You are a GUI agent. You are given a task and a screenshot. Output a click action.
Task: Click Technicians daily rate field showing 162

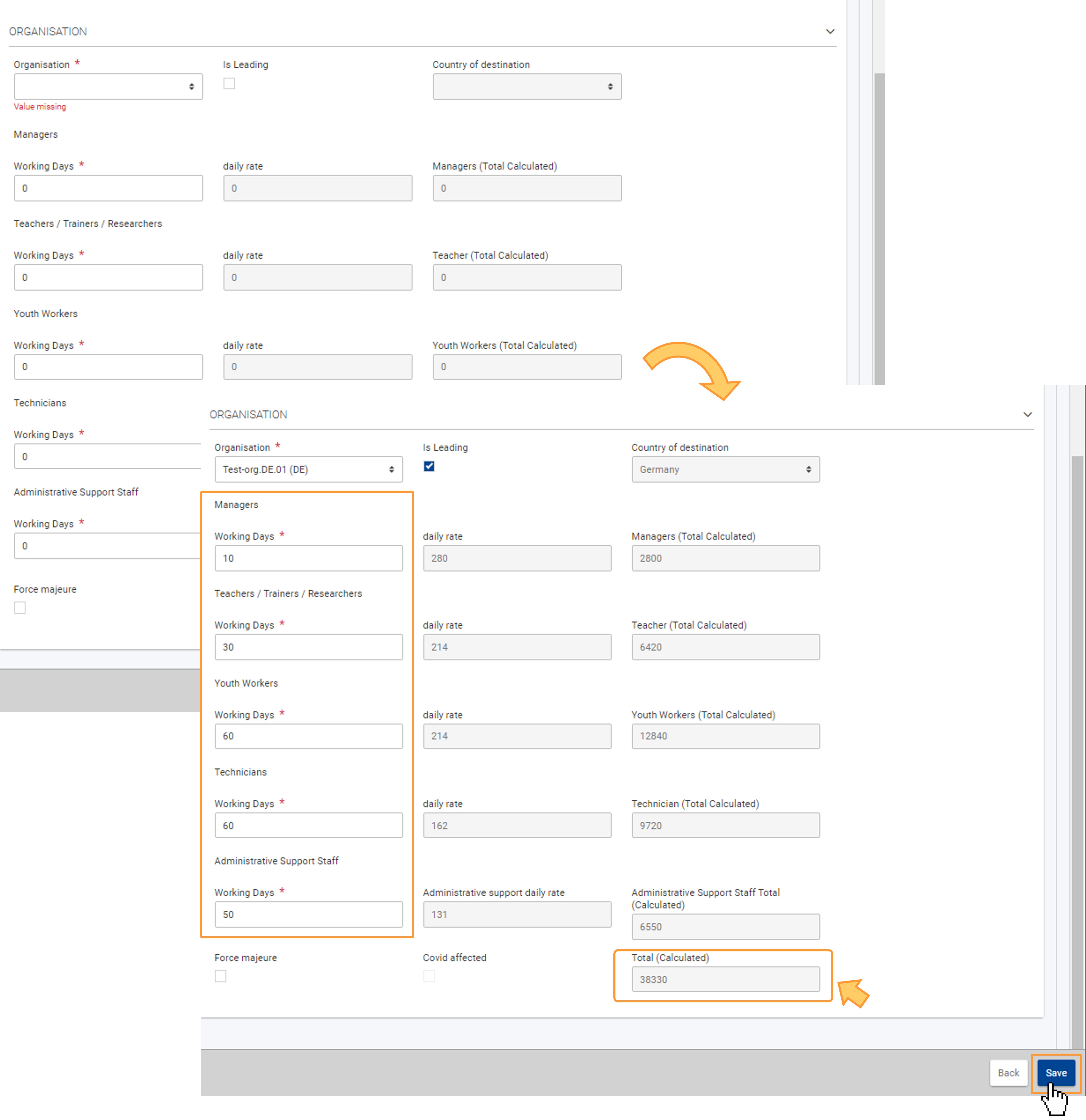point(517,825)
